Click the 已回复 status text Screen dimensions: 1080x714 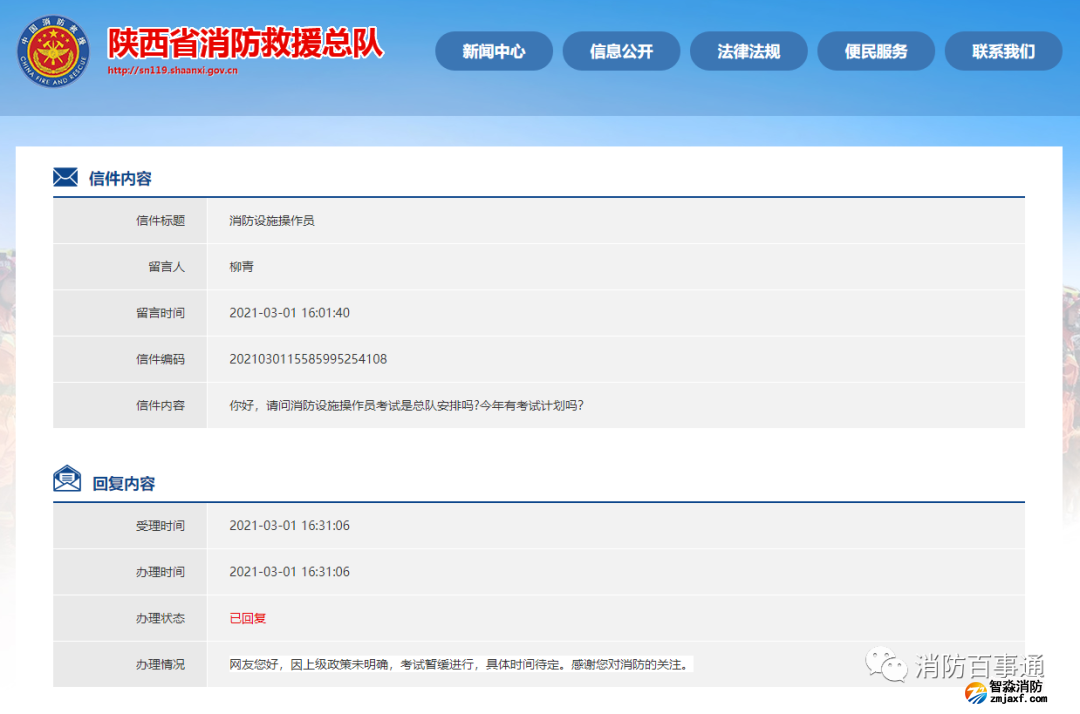pyautogui.click(x=248, y=618)
